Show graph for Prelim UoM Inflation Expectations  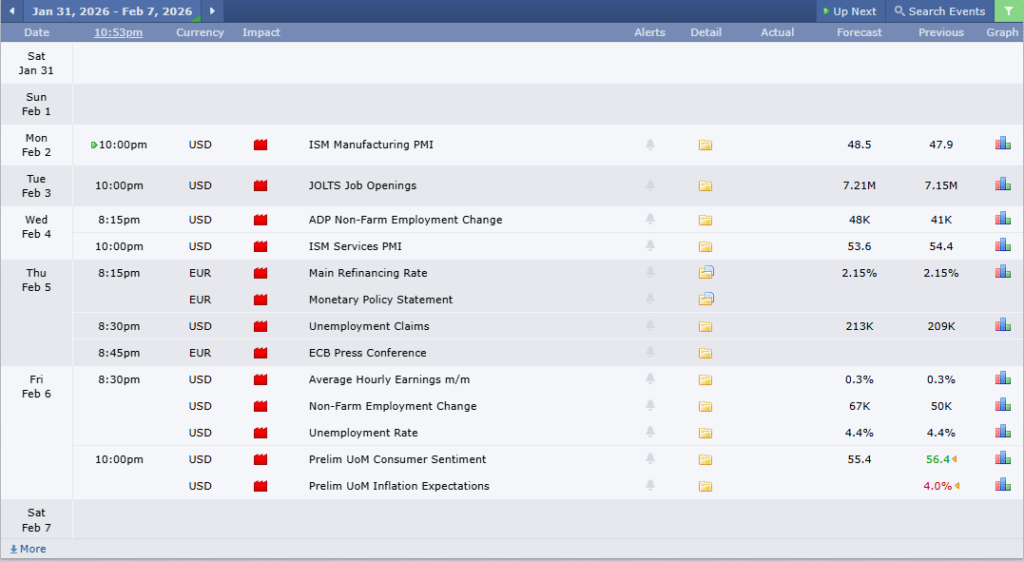pyautogui.click(x=1002, y=485)
